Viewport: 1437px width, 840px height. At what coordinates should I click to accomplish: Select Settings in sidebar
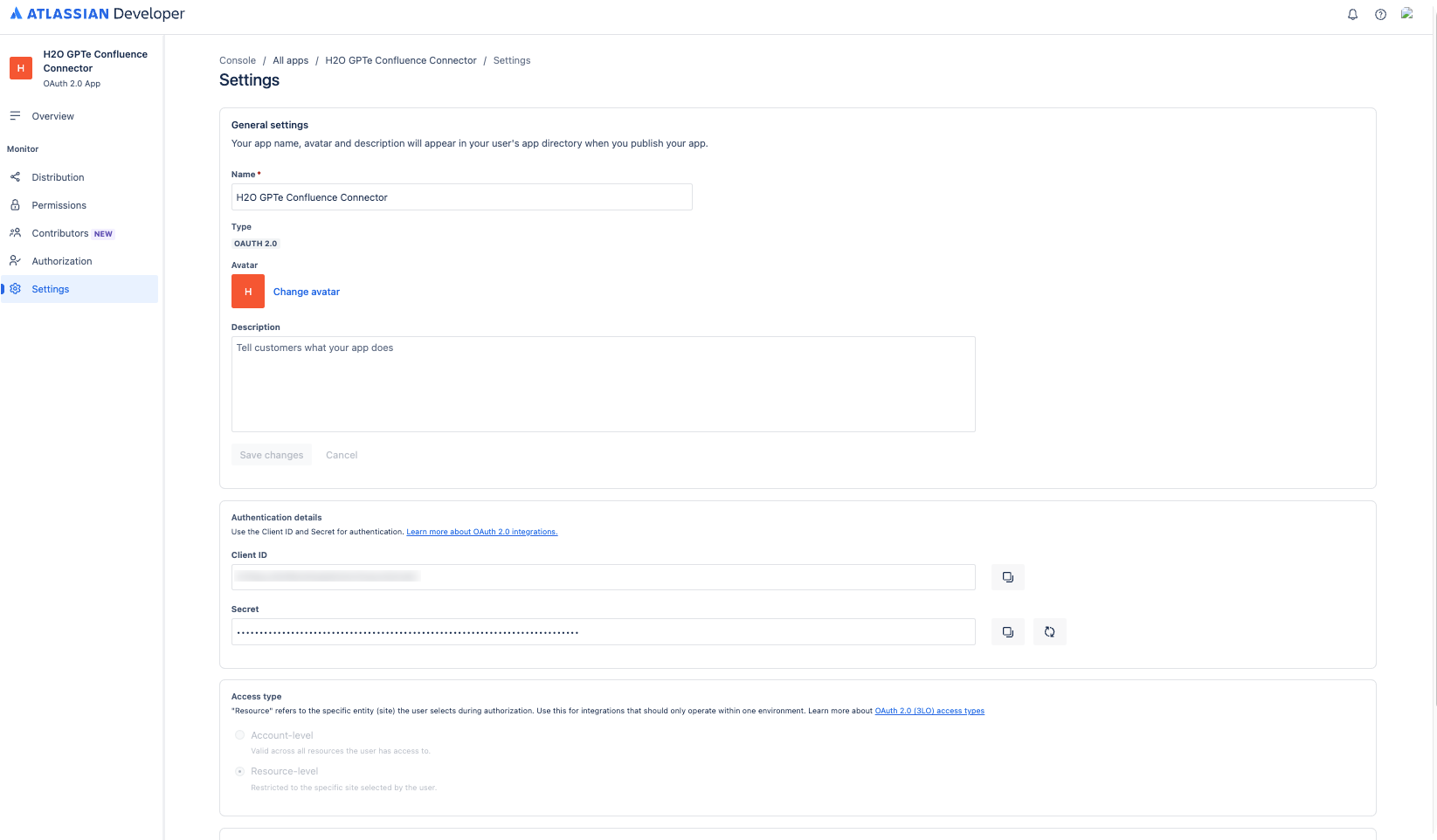pos(79,289)
